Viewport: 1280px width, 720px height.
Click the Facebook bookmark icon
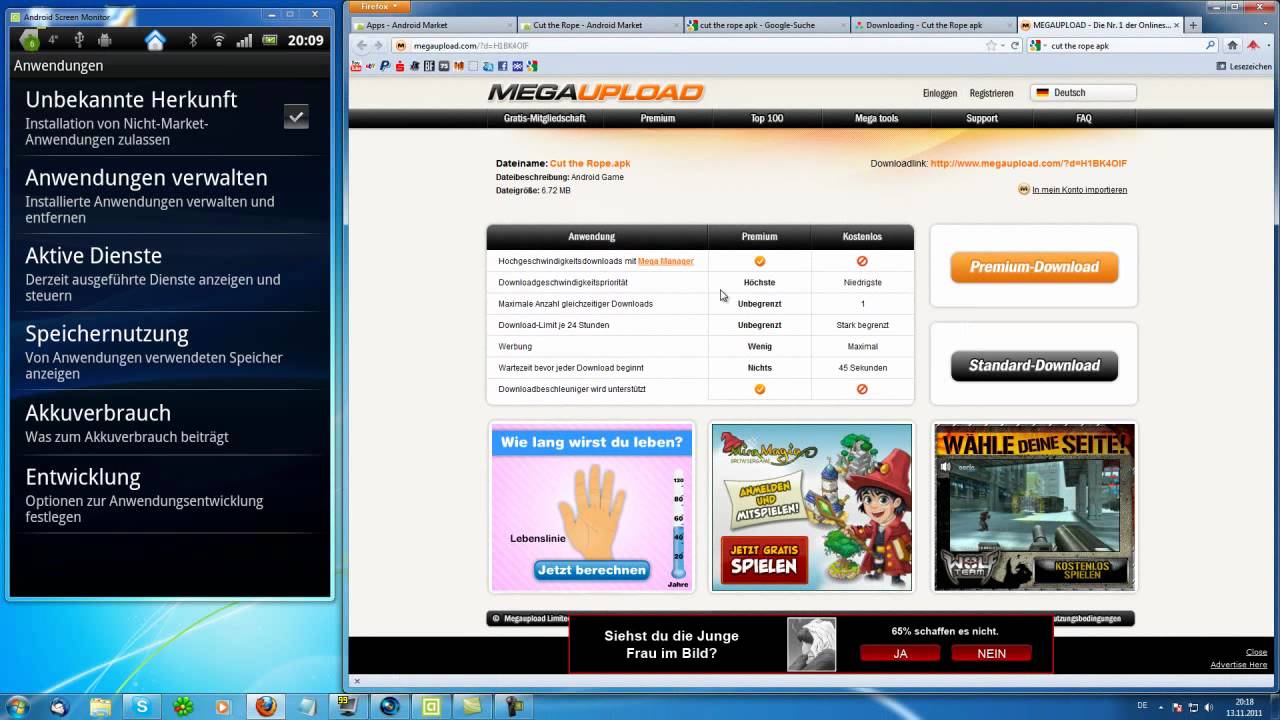[502, 66]
